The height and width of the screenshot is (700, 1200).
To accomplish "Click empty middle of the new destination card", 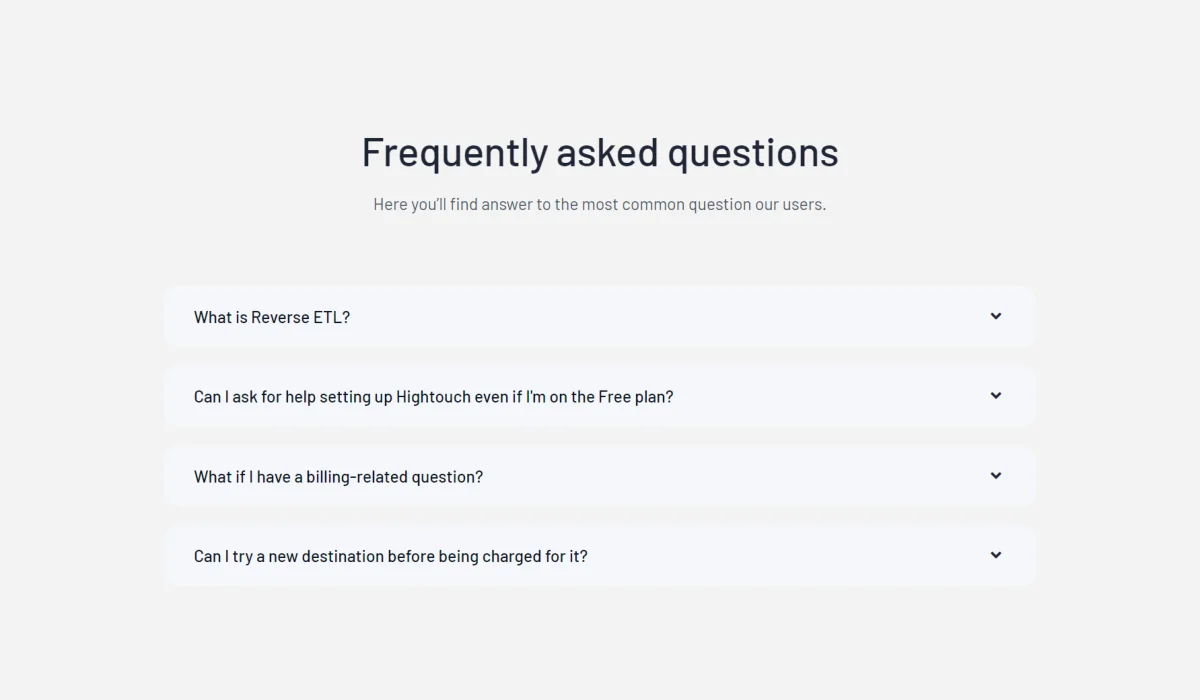I will coord(790,556).
